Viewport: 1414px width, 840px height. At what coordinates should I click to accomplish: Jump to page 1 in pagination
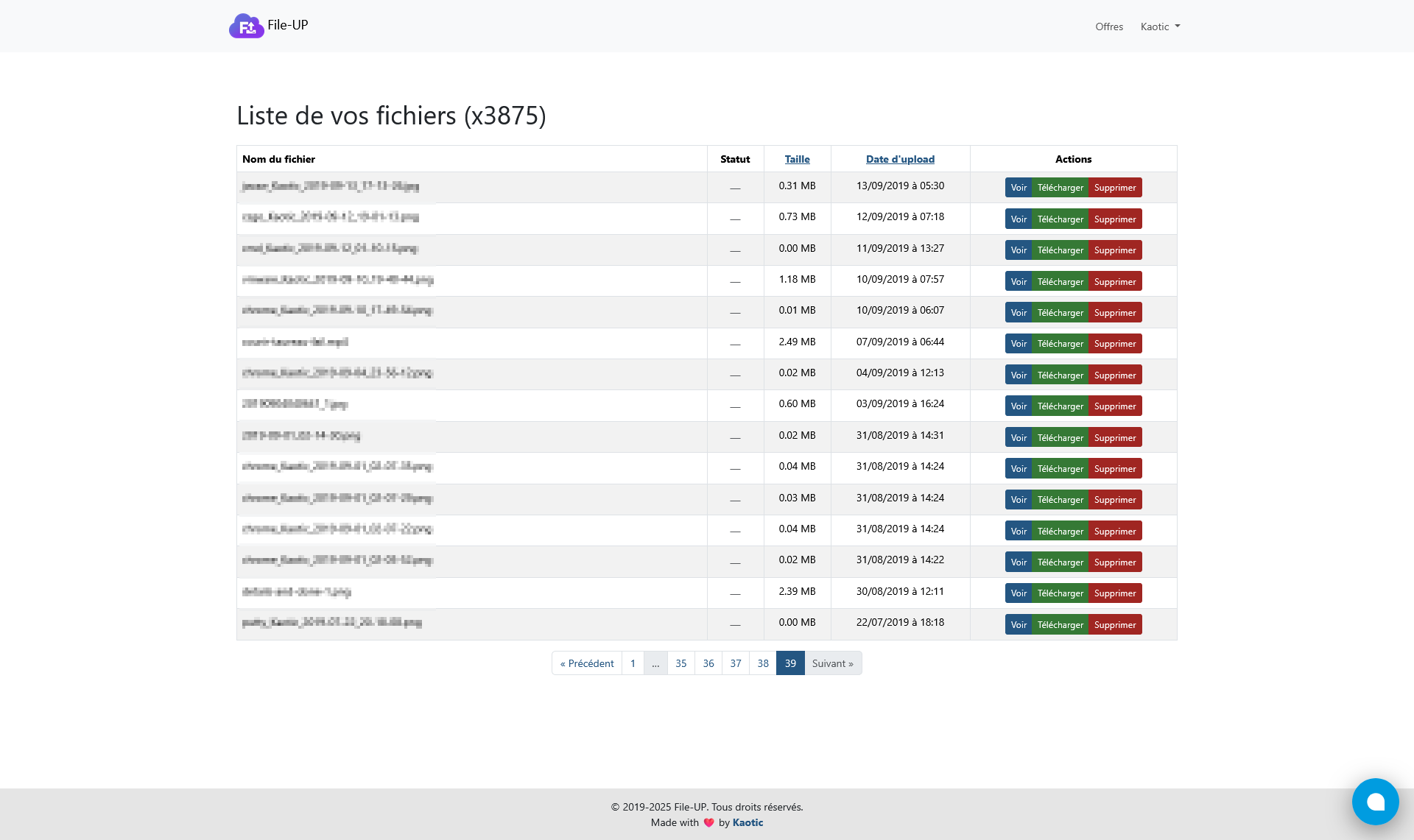(633, 663)
